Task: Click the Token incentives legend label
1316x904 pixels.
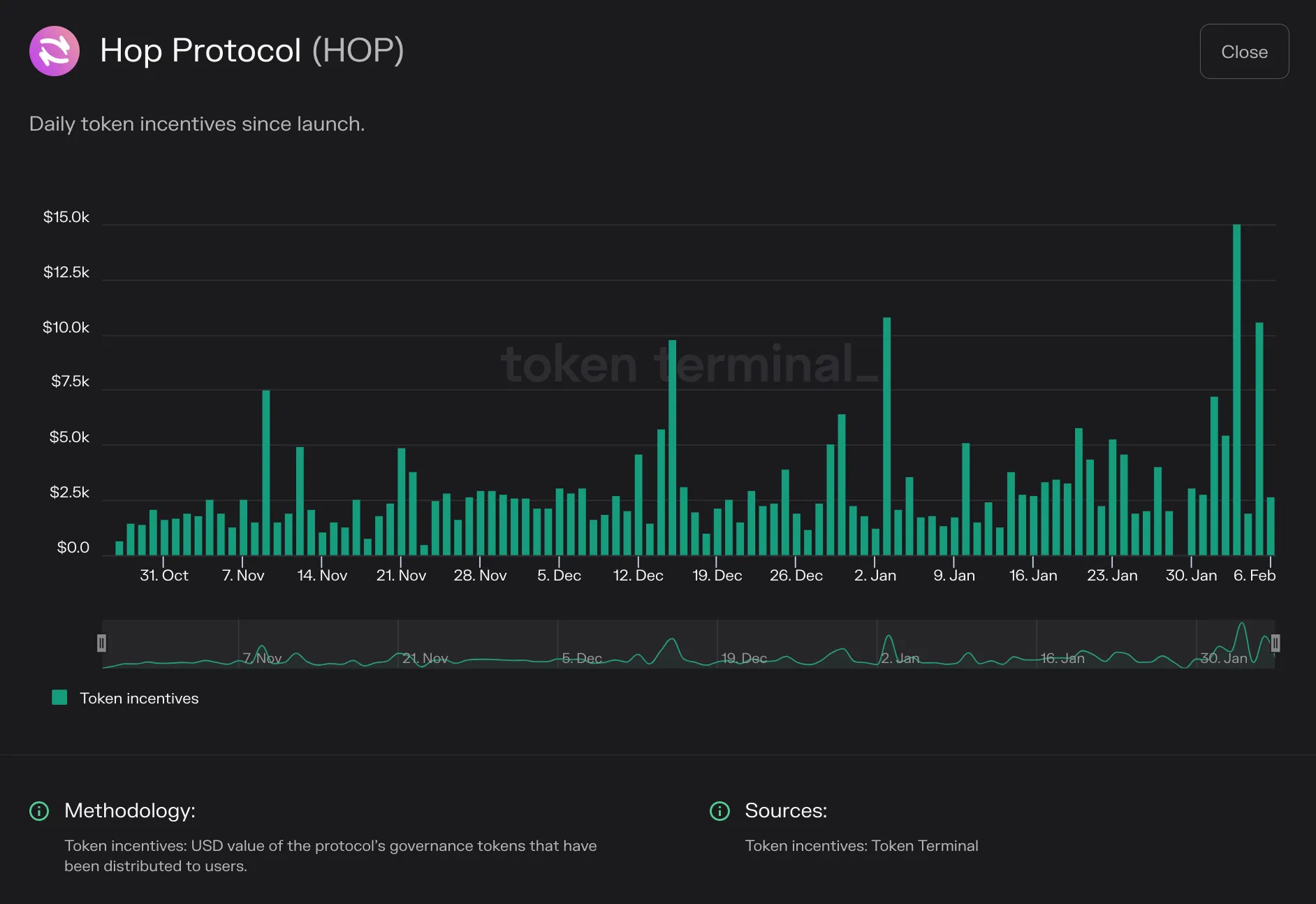Action: pos(139,699)
